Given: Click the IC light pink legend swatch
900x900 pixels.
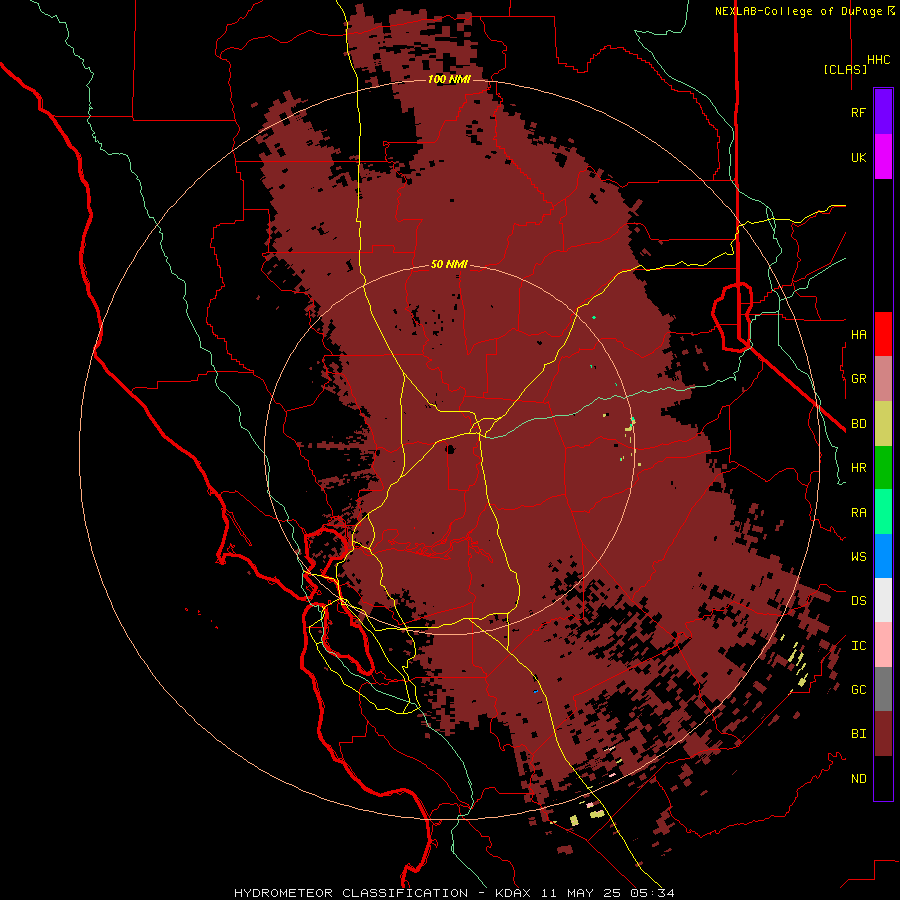Looking at the screenshot, I should point(883,645).
